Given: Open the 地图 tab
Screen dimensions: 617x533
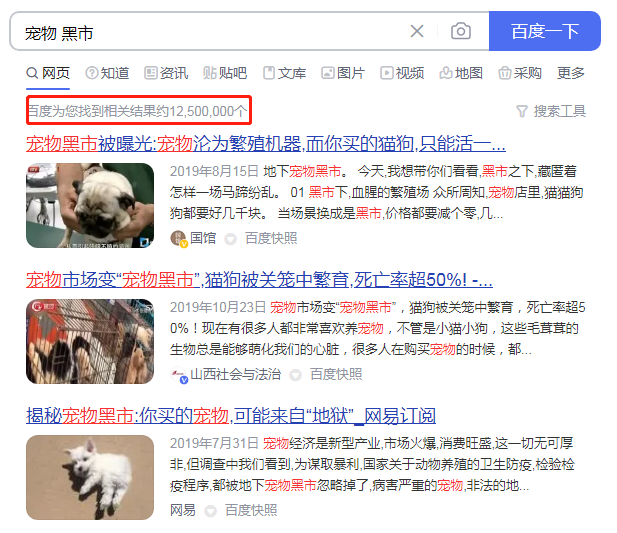Looking at the screenshot, I should tap(461, 73).
